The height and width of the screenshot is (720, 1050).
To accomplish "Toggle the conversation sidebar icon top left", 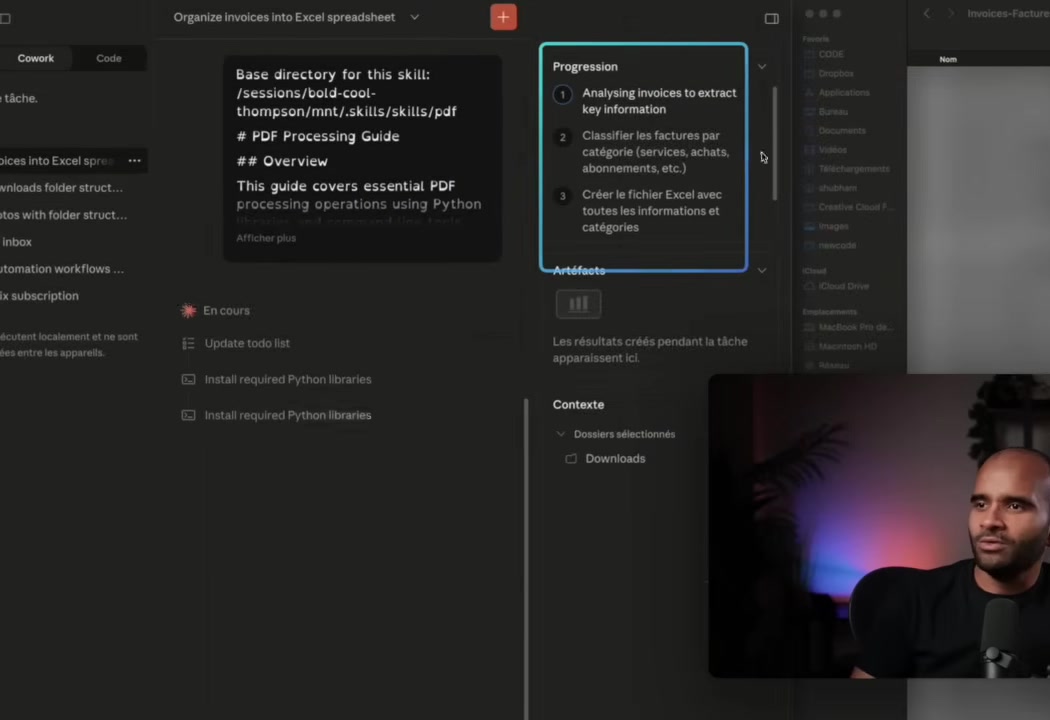I will (x=6, y=18).
